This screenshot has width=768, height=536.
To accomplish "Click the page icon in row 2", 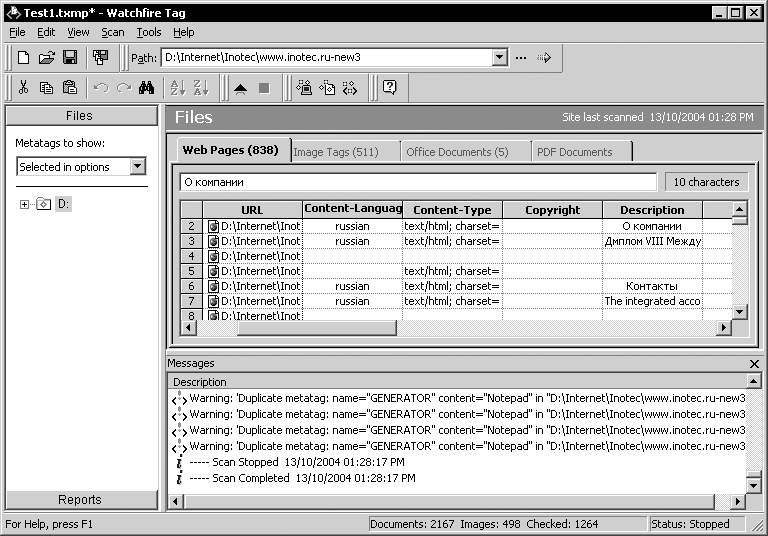I will (x=213, y=226).
